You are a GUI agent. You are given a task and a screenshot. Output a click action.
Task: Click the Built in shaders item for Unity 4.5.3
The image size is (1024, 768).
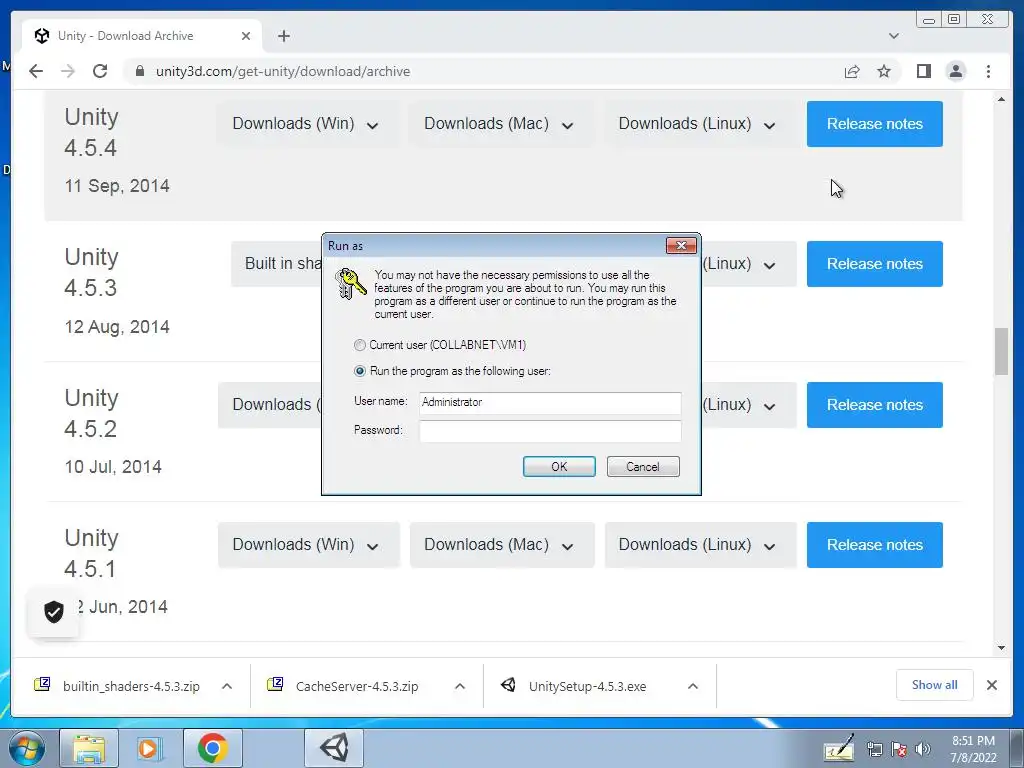(x=277, y=264)
